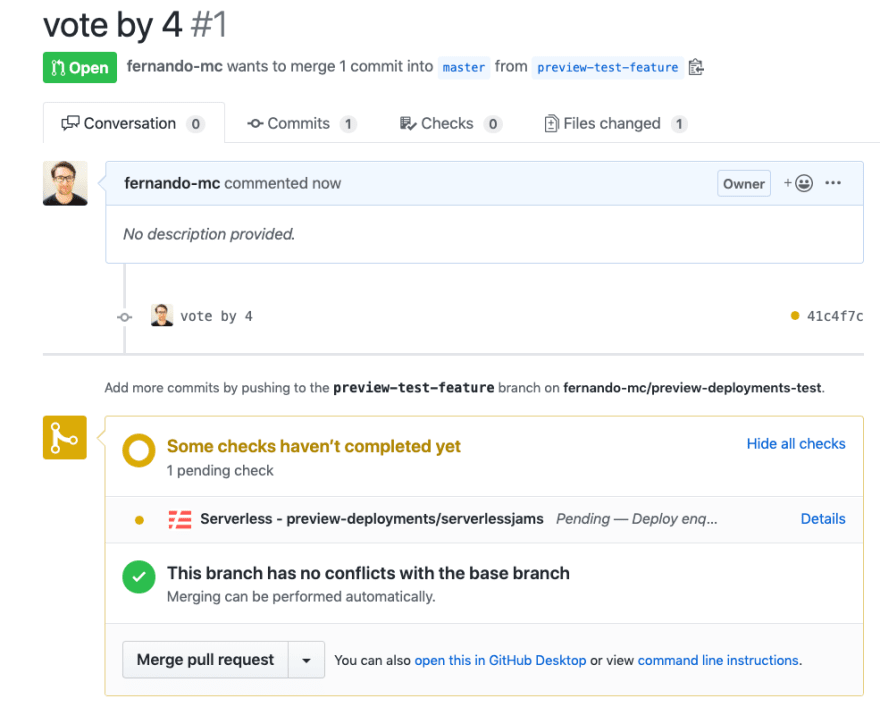Click the yellow pending status dot beside 41c4f7c
Image resolution: width=880 pixels, height=707 pixels.
[x=795, y=316]
